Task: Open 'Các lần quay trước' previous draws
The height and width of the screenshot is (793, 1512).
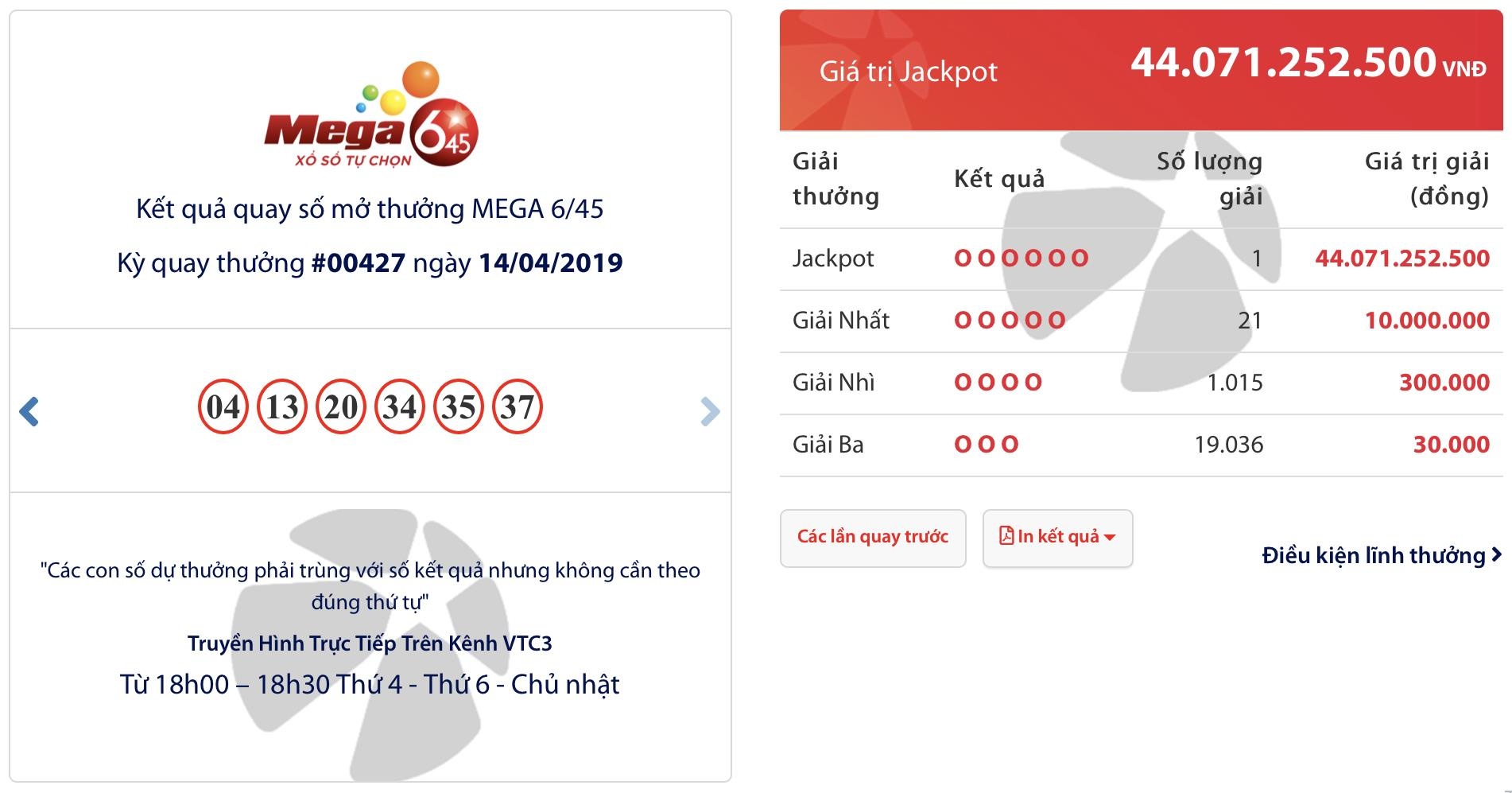Action: coord(873,538)
